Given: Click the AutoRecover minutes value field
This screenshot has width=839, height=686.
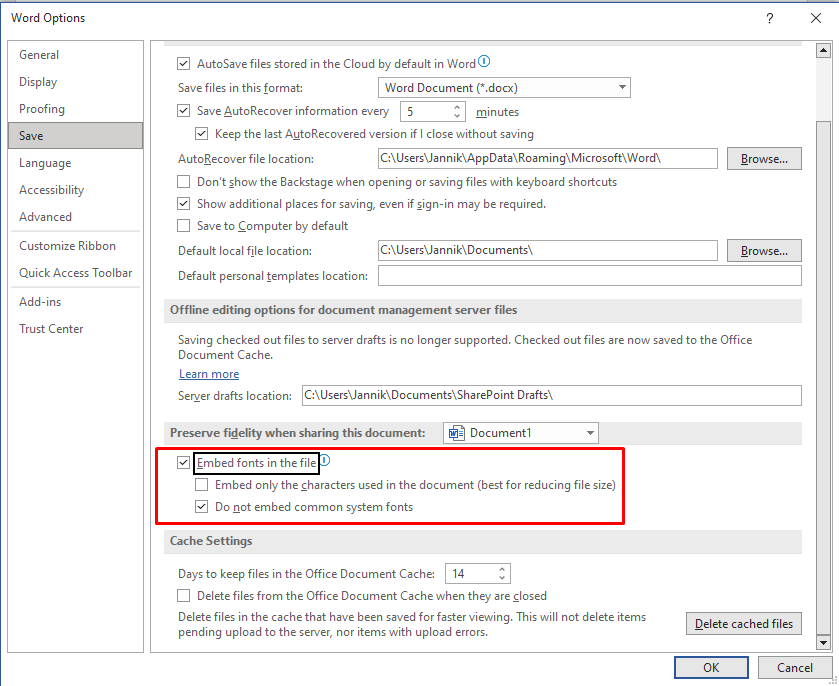Looking at the screenshot, I should [x=426, y=111].
